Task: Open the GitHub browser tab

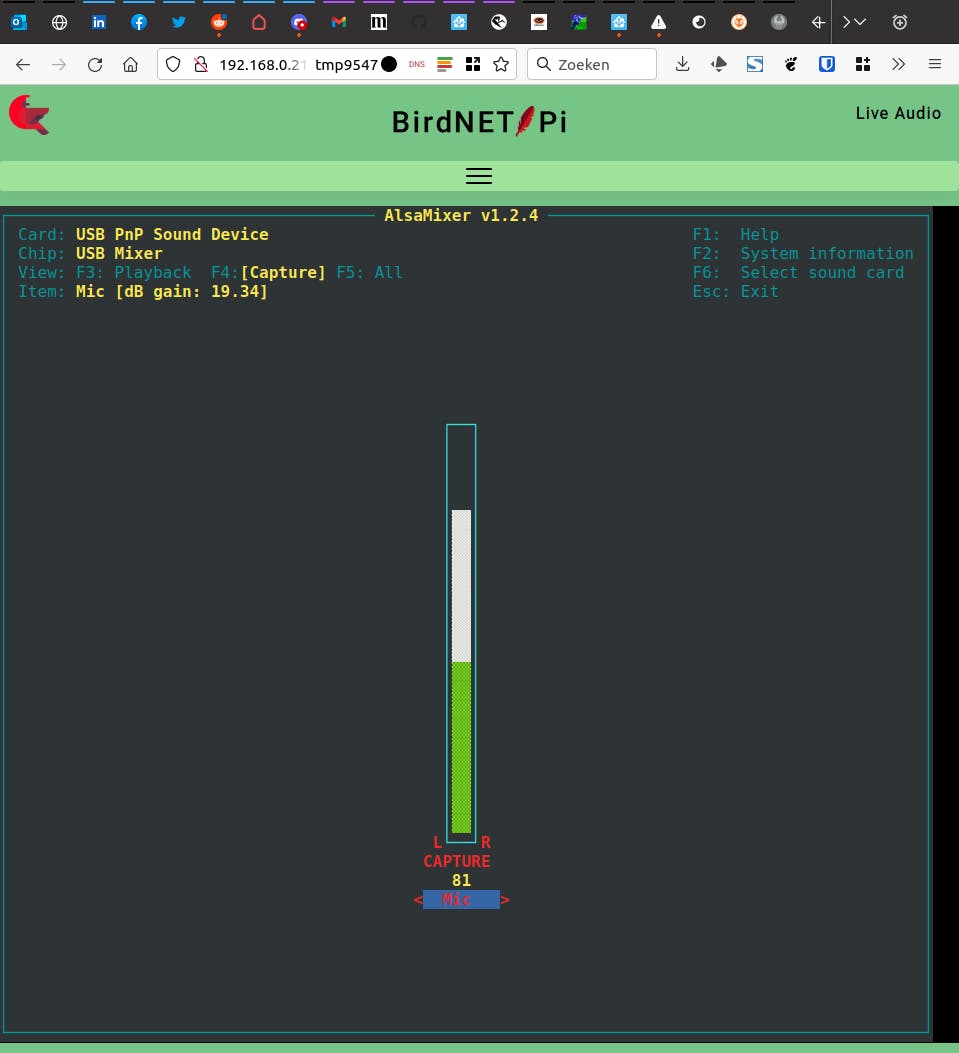Action: [x=419, y=22]
